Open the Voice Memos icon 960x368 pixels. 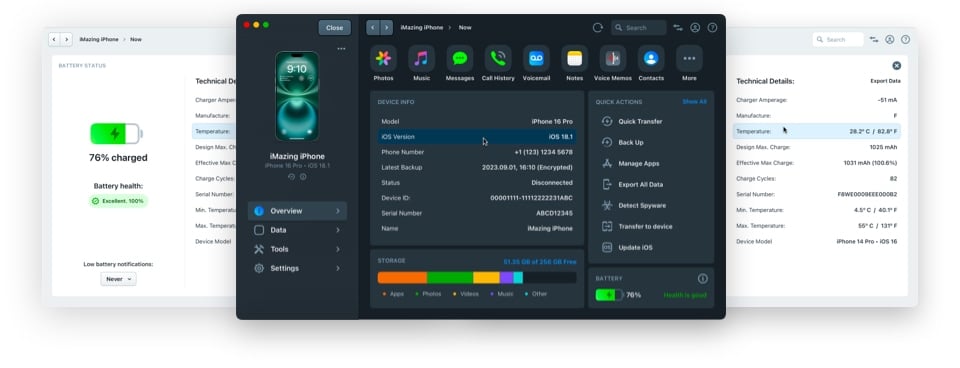pos(613,58)
